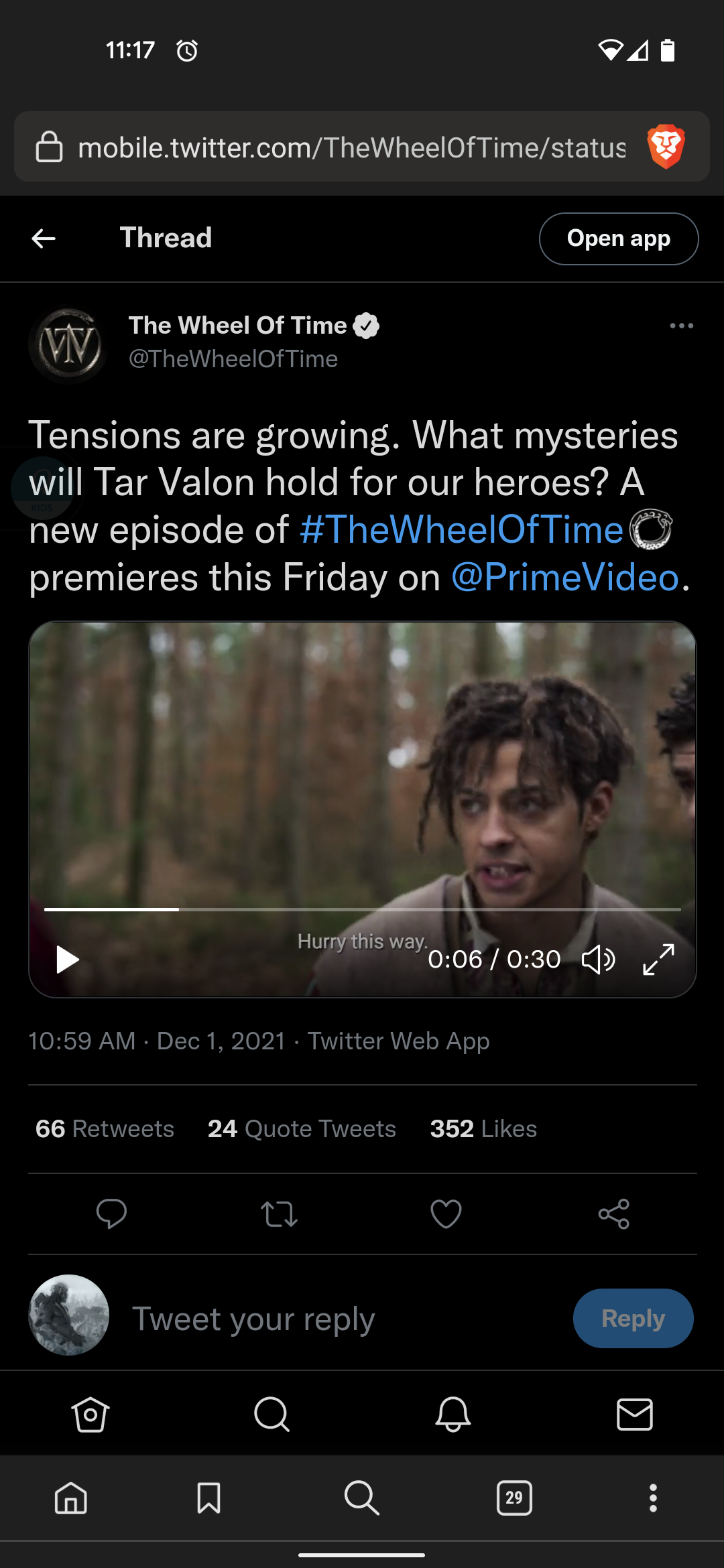
Task: Retweet using the retweet arrows icon
Action: 279,1214
